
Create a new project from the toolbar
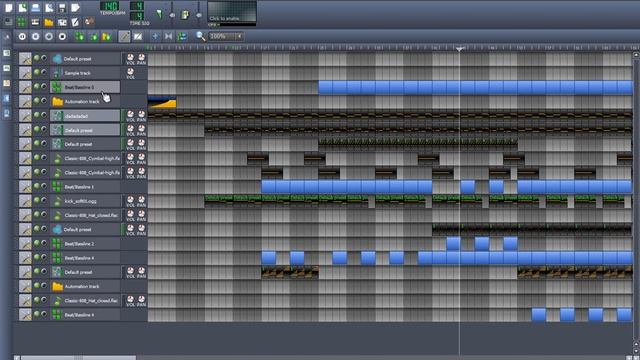coord(9,7)
